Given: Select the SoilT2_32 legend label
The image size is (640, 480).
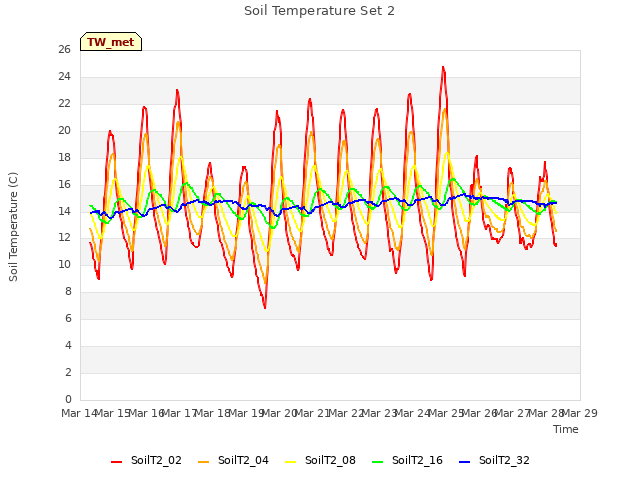Looking at the screenshot, I should [504, 460].
